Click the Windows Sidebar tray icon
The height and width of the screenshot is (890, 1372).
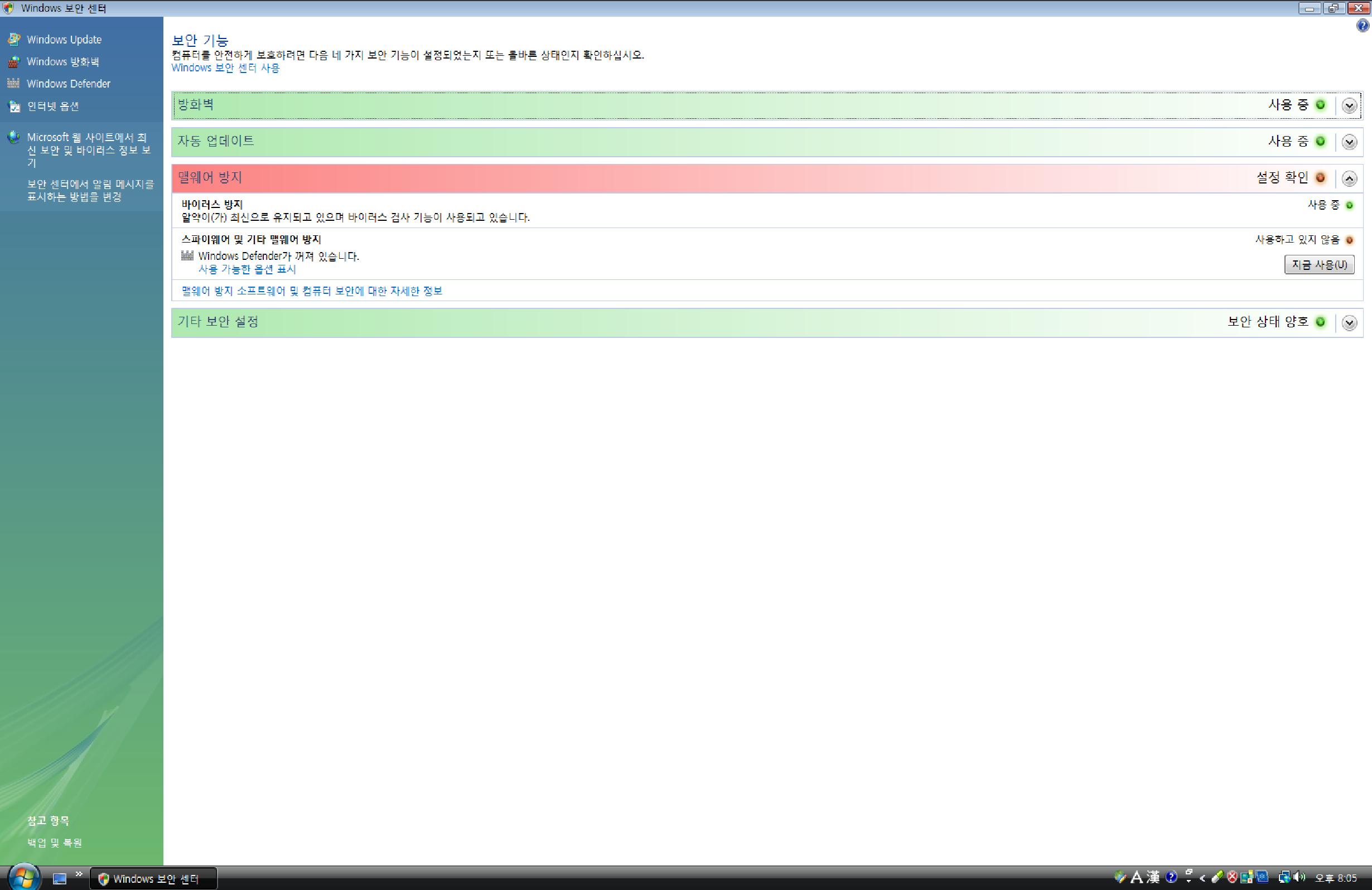[x=1247, y=877]
